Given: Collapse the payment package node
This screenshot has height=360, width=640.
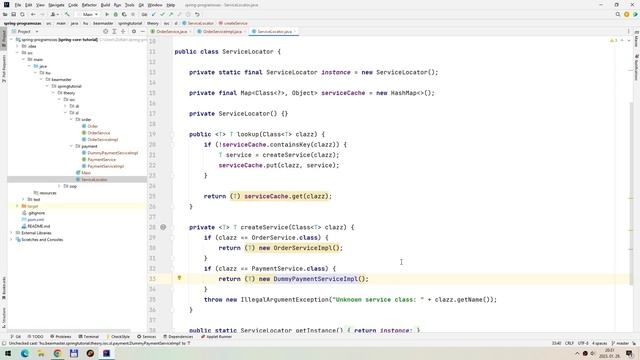Looking at the screenshot, I should [71, 146].
